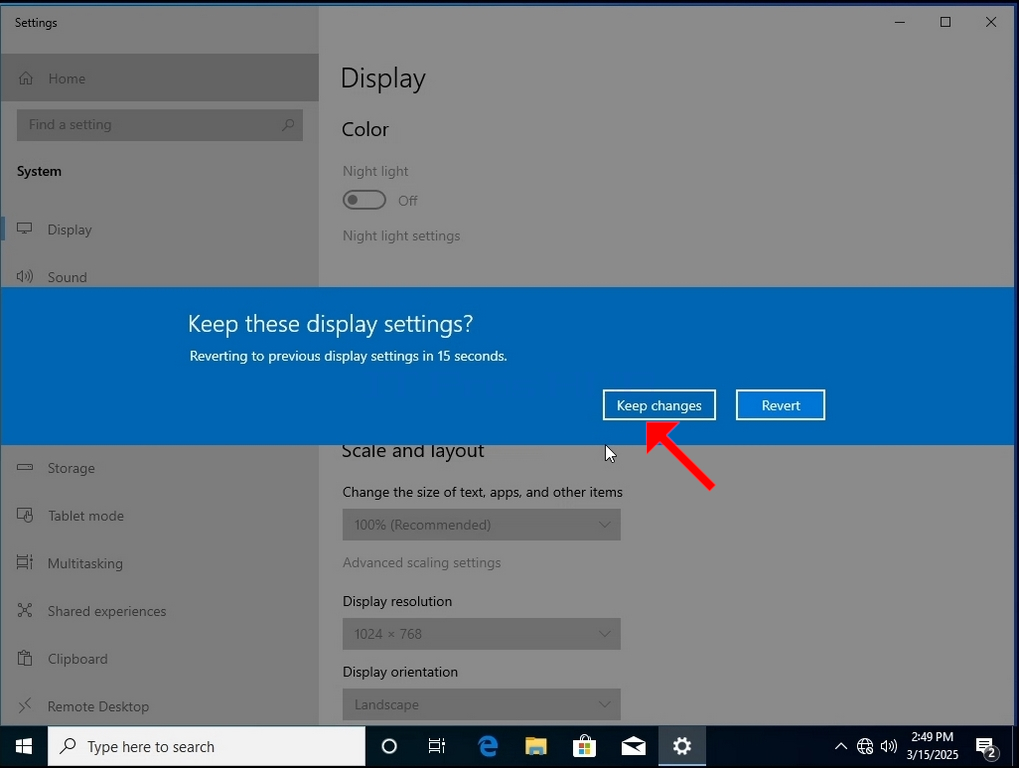Open File Explorer from taskbar
Screen dimensions: 1019x768
pos(536,747)
